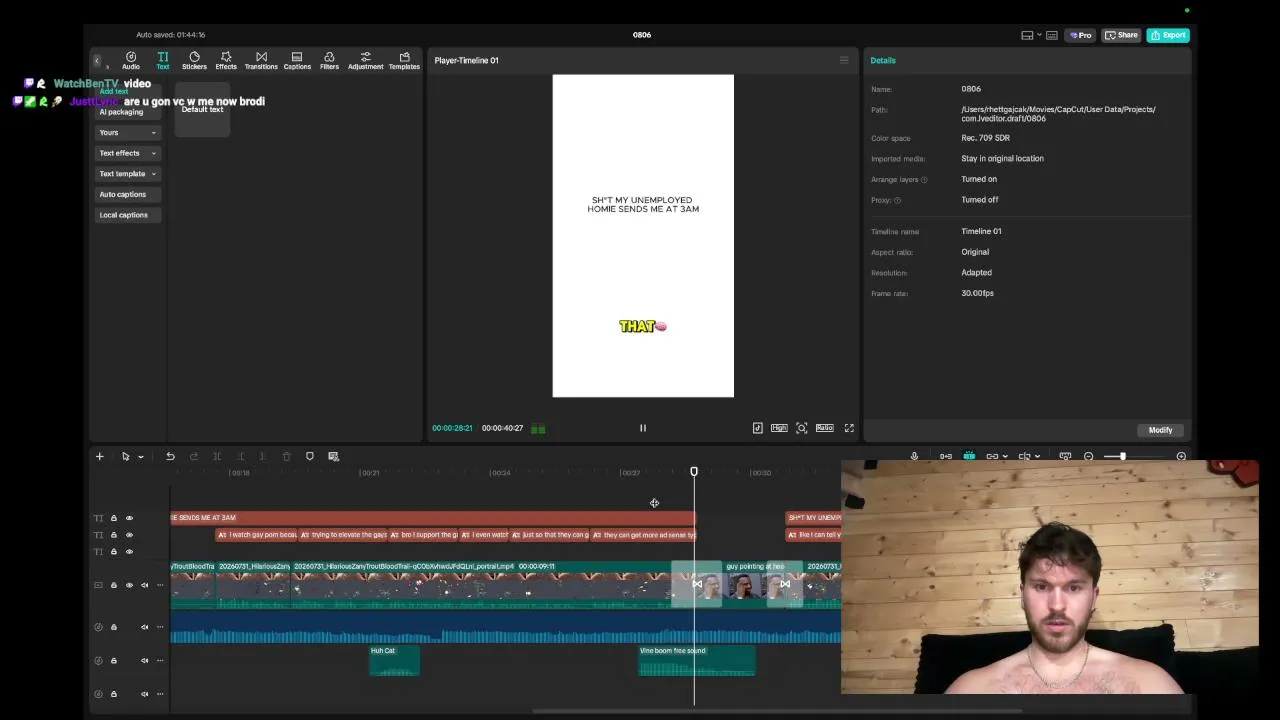Redo the last undone edit
1280x720 pixels.
click(194, 457)
